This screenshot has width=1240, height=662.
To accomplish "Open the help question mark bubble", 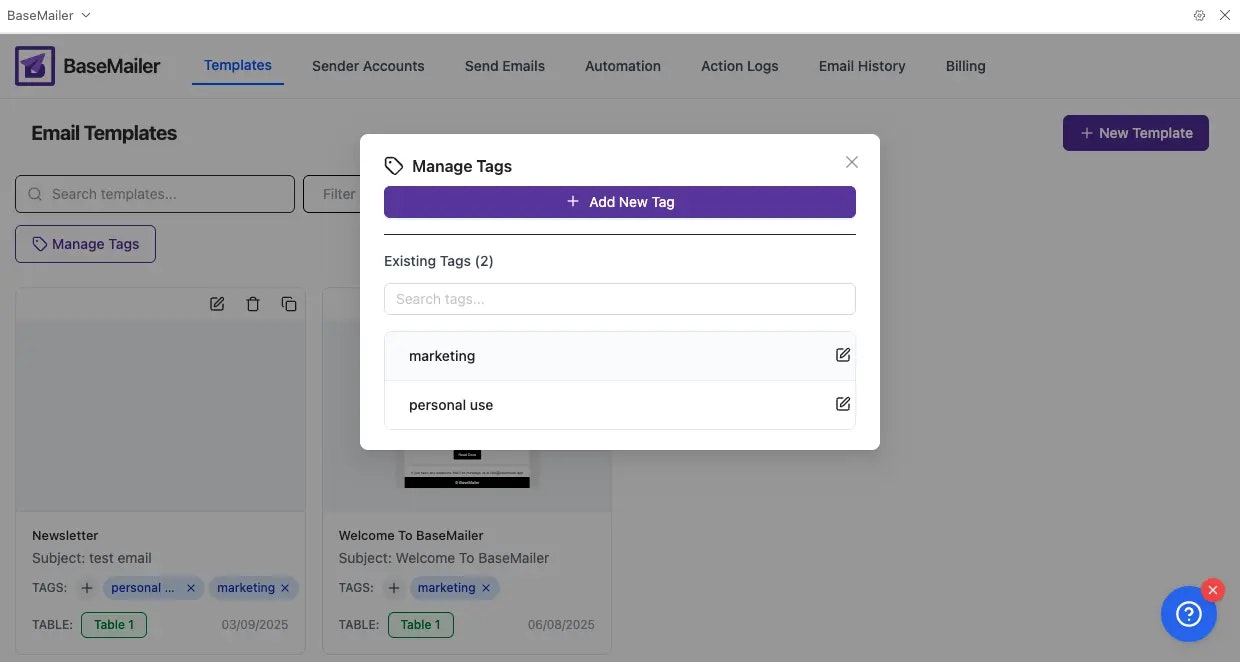I will click(1188, 613).
